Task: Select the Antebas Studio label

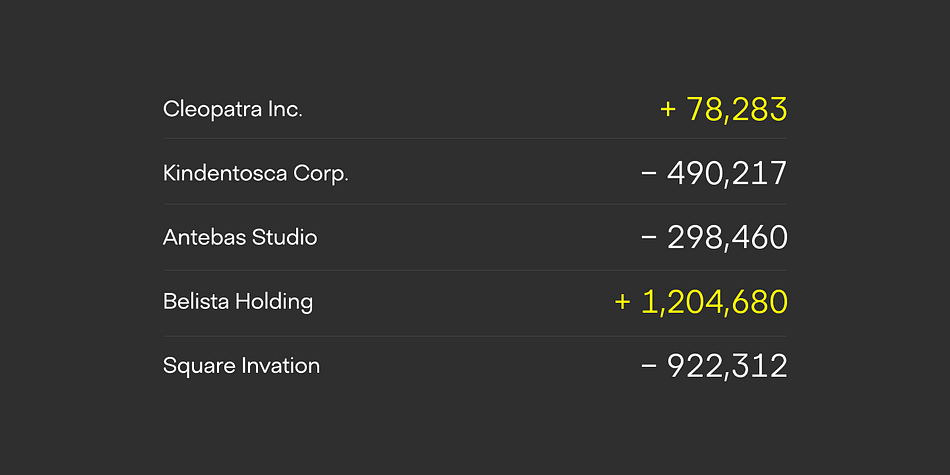Action: coord(240,238)
